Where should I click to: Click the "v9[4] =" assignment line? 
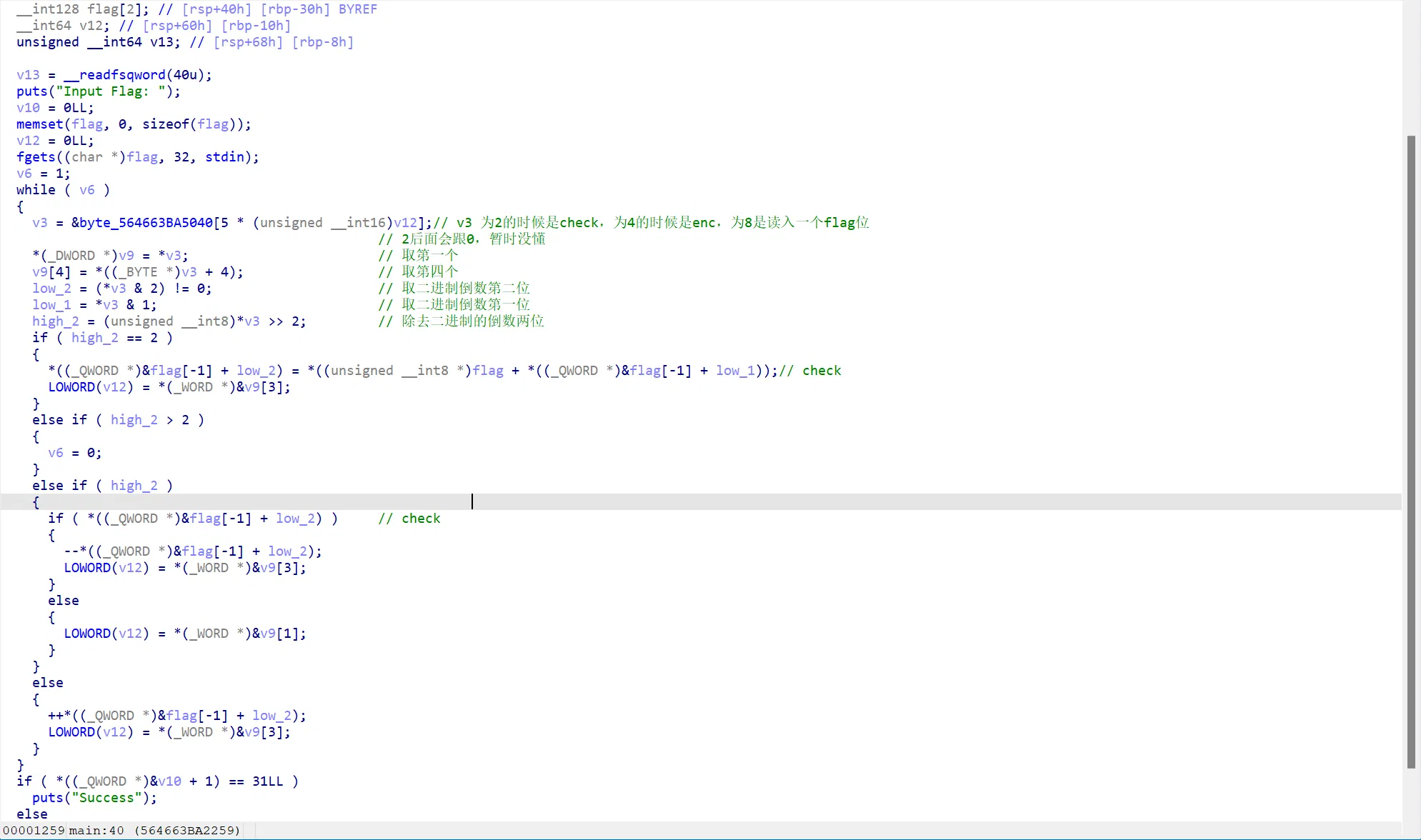138,272
